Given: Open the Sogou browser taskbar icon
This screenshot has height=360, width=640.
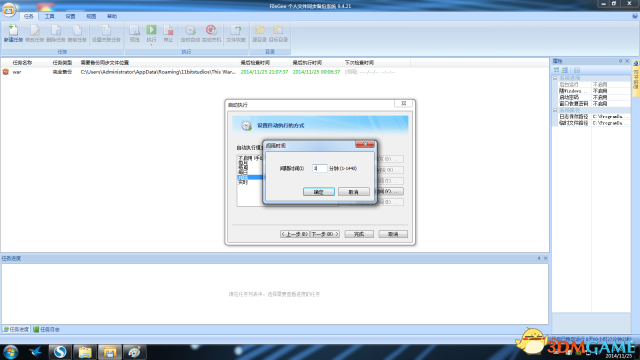Looking at the screenshot, I should click(60, 352).
